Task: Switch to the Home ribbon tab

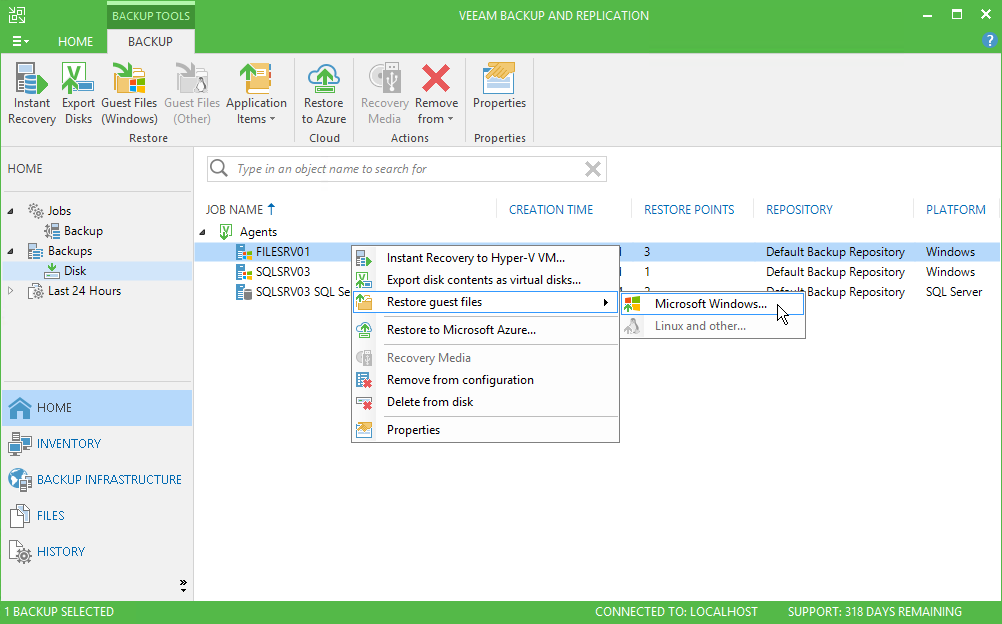Action: click(x=75, y=42)
